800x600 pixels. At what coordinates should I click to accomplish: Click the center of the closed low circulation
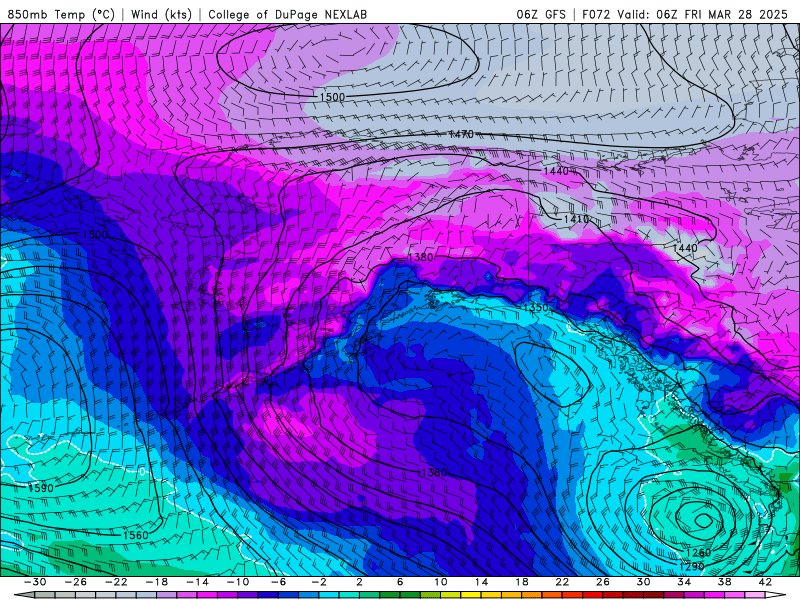[704, 520]
